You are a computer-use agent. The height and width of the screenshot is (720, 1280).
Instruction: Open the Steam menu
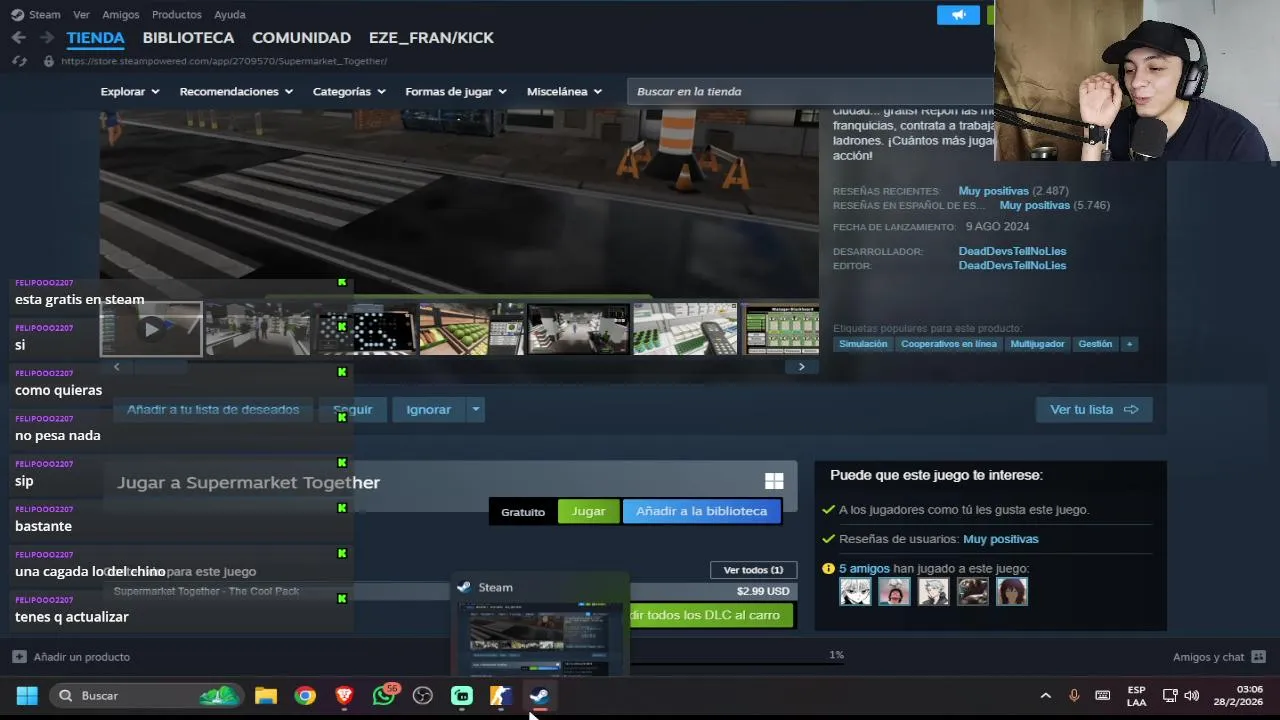point(44,15)
